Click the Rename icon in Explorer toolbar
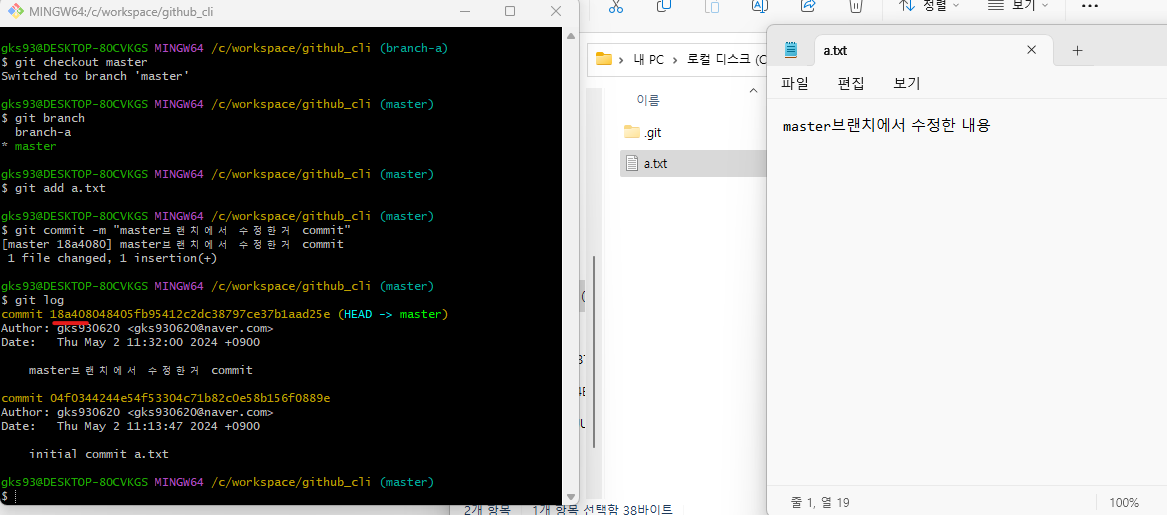Viewport: 1167px width, 515px height. coord(760,6)
